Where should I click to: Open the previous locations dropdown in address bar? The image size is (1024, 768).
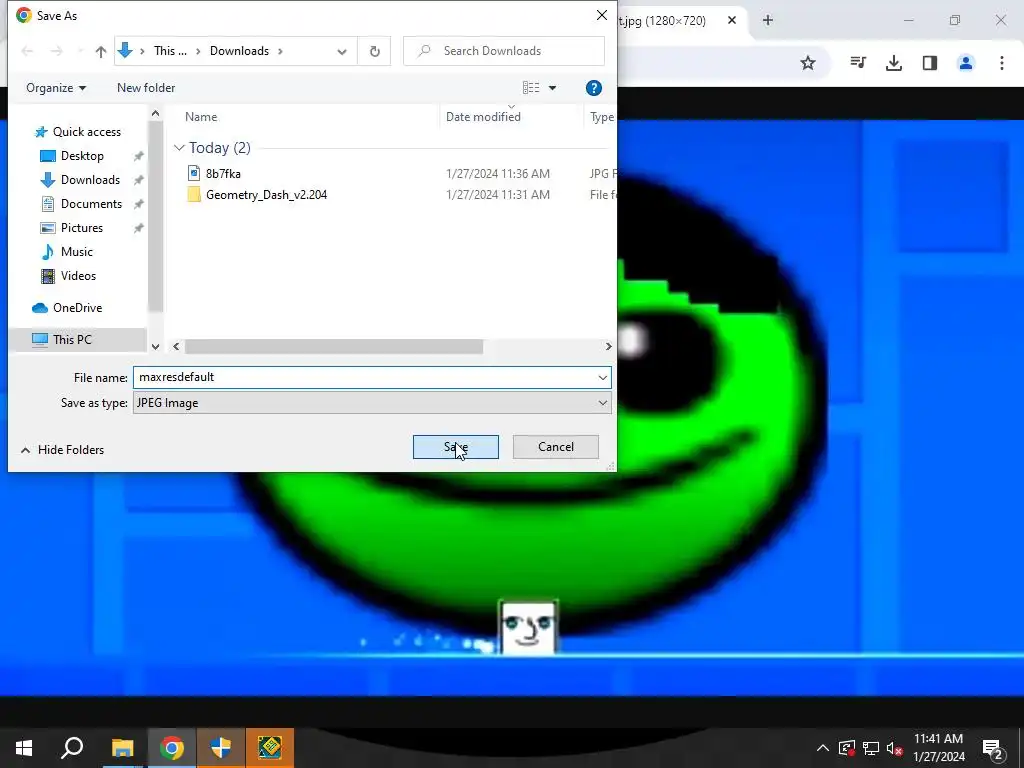[342, 52]
